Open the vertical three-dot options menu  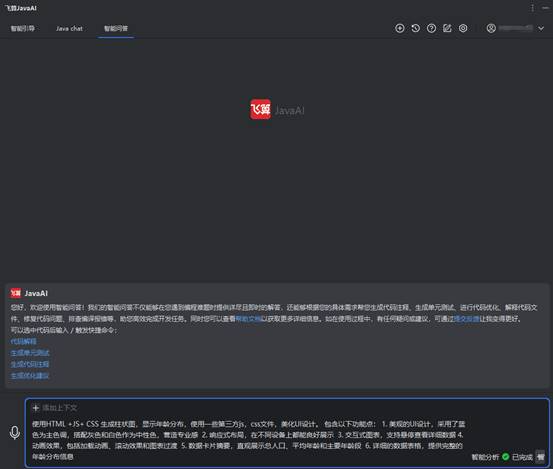[x=532, y=8]
